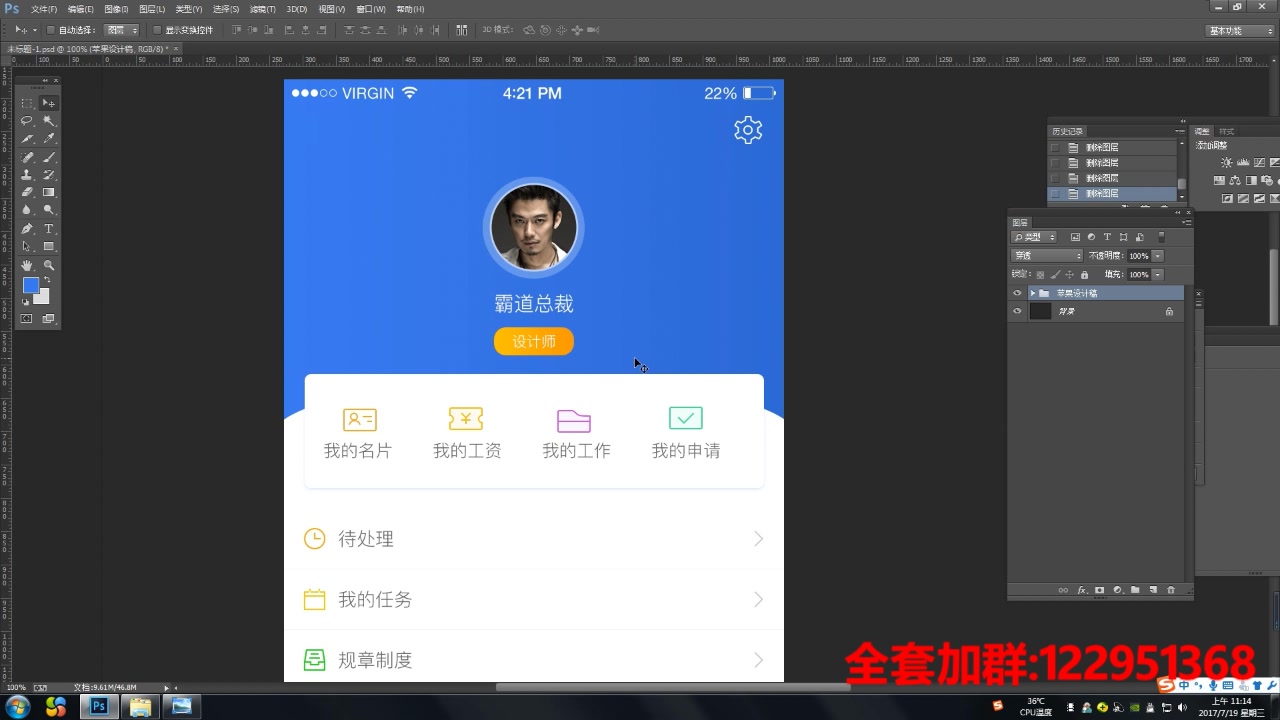Image resolution: width=1280 pixels, height=720 pixels.
Task: Open the blend mode 穿透 dropdown
Action: point(1046,256)
